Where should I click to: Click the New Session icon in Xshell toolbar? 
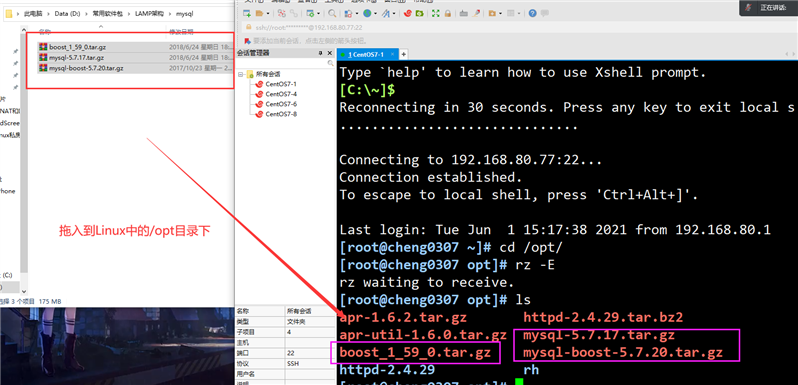tap(246, 13)
